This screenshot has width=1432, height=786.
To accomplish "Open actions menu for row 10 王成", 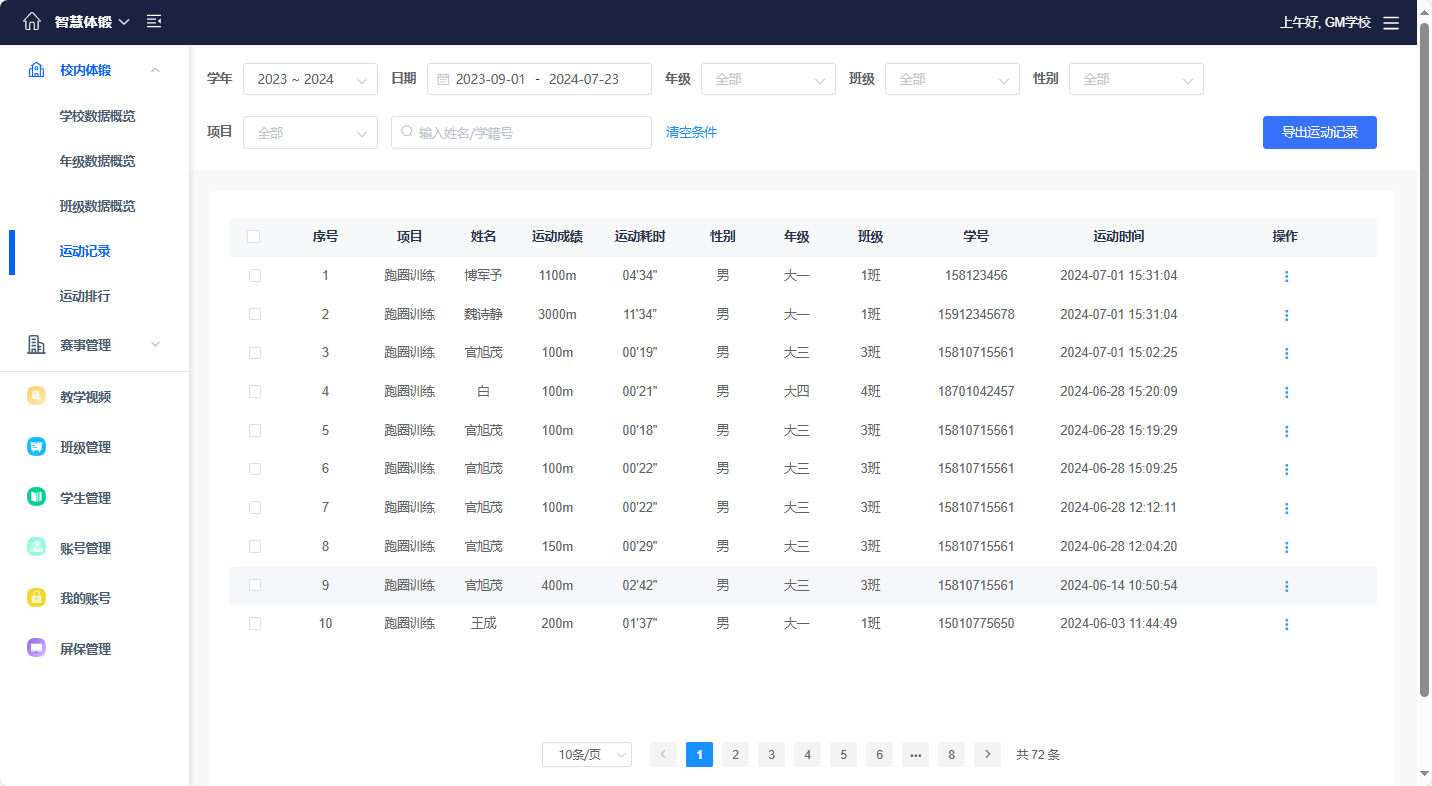I will (x=1286, y=624).
